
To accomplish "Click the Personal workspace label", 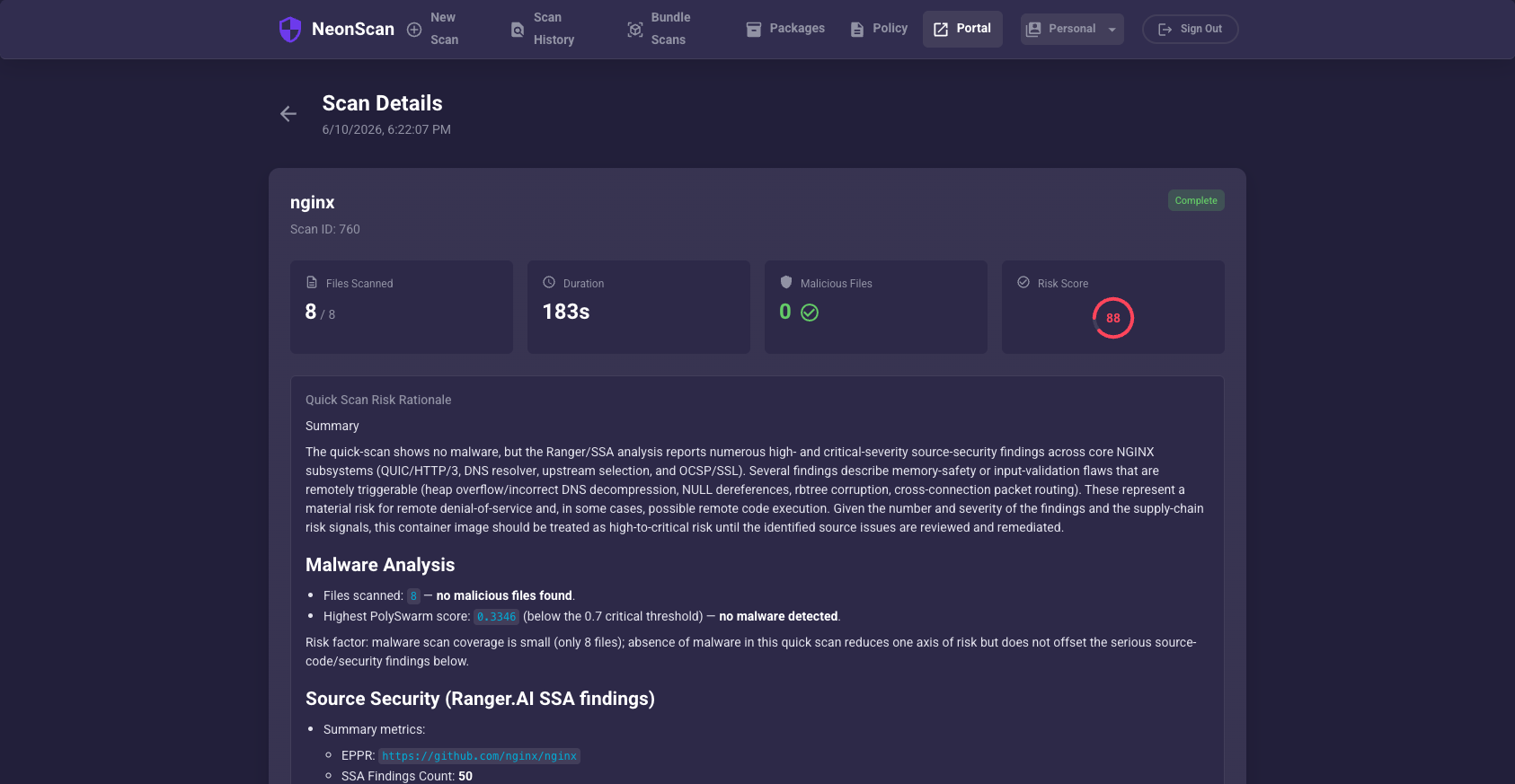I will click(1072, 29).
